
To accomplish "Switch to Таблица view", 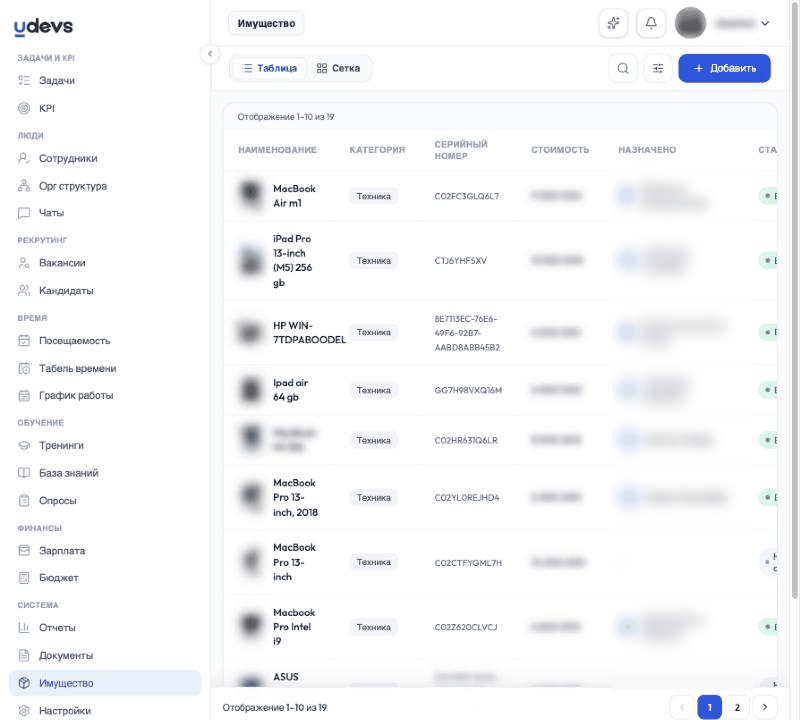I will click(269, 68).
